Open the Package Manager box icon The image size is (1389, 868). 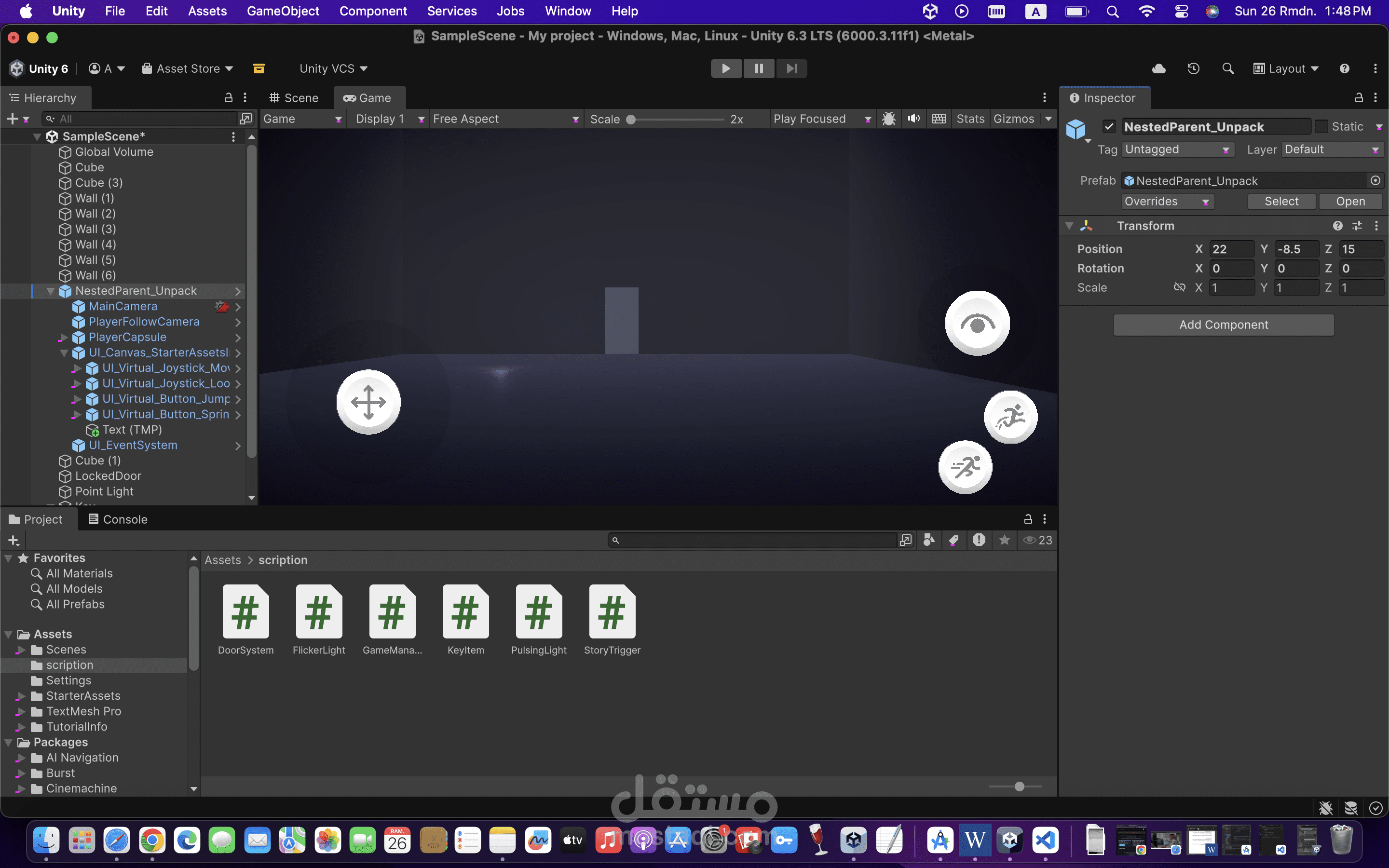pyautogui.click(x=259, y=69)
